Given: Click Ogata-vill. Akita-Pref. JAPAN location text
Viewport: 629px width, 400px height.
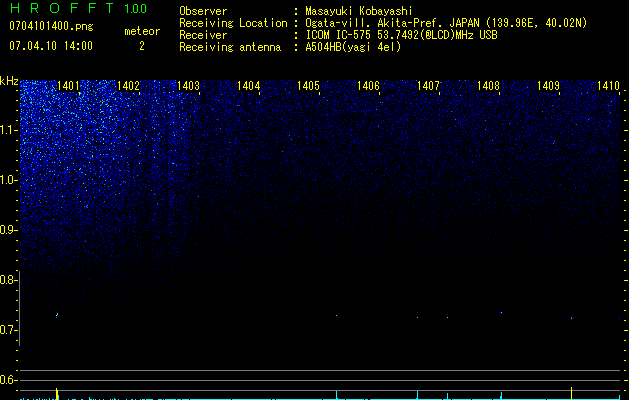Looking at the screenshot, I should [x=446, y=23].
